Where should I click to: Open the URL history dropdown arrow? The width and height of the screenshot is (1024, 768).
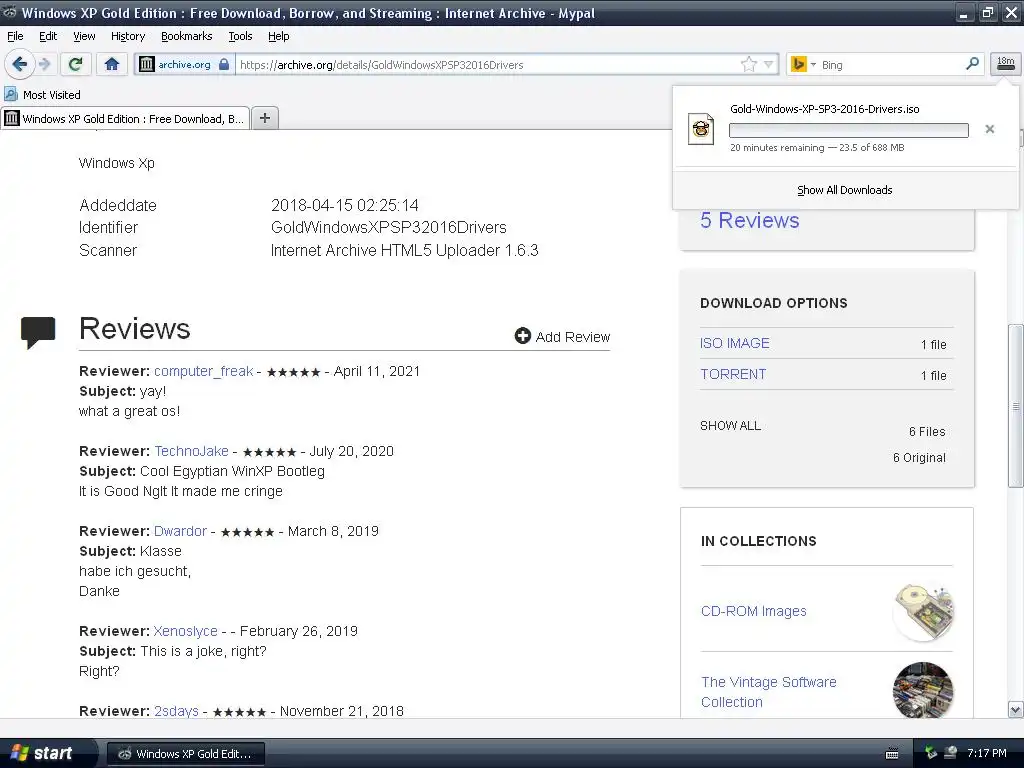coord(769,64)
